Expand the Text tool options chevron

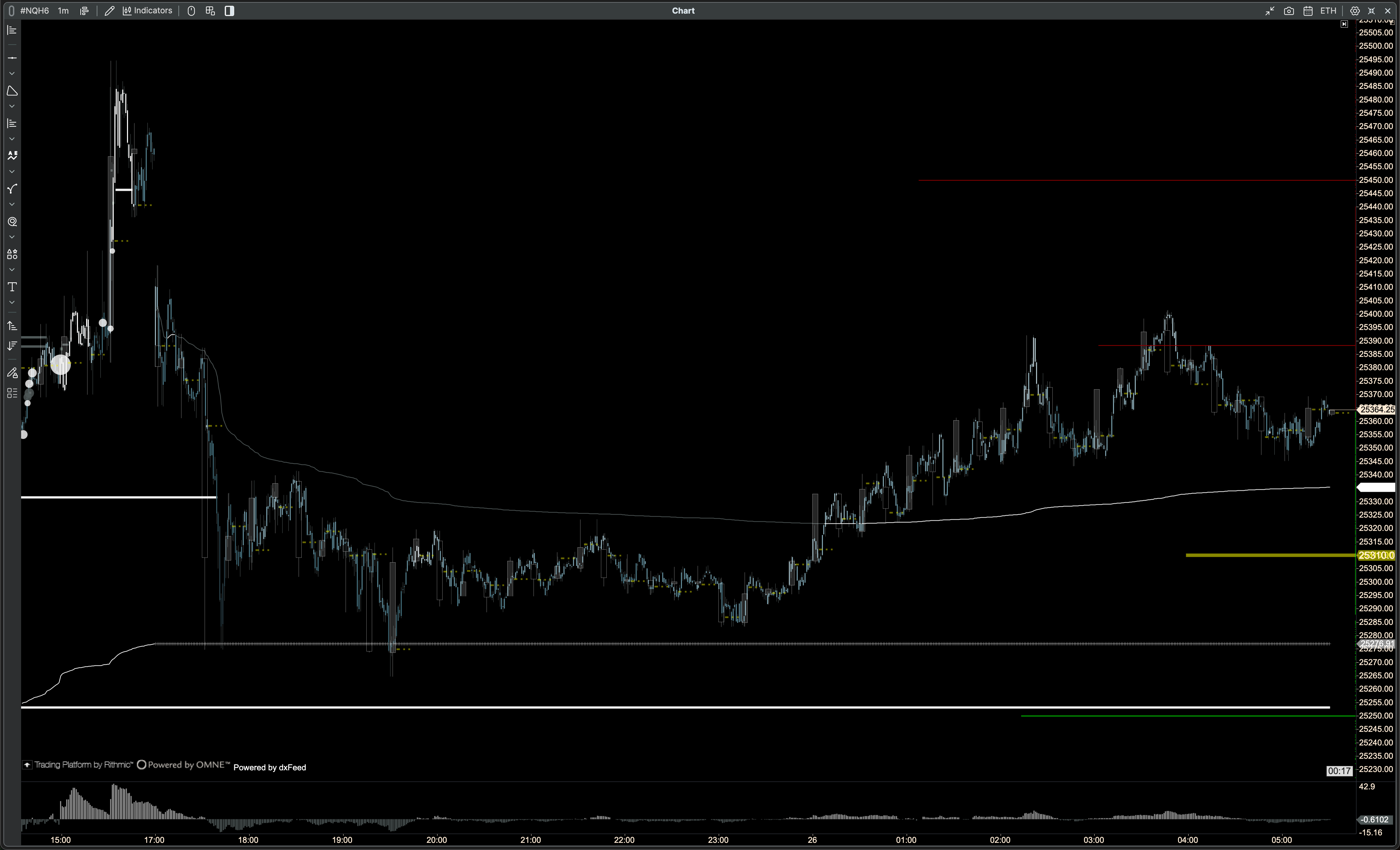tap(12, 302)
